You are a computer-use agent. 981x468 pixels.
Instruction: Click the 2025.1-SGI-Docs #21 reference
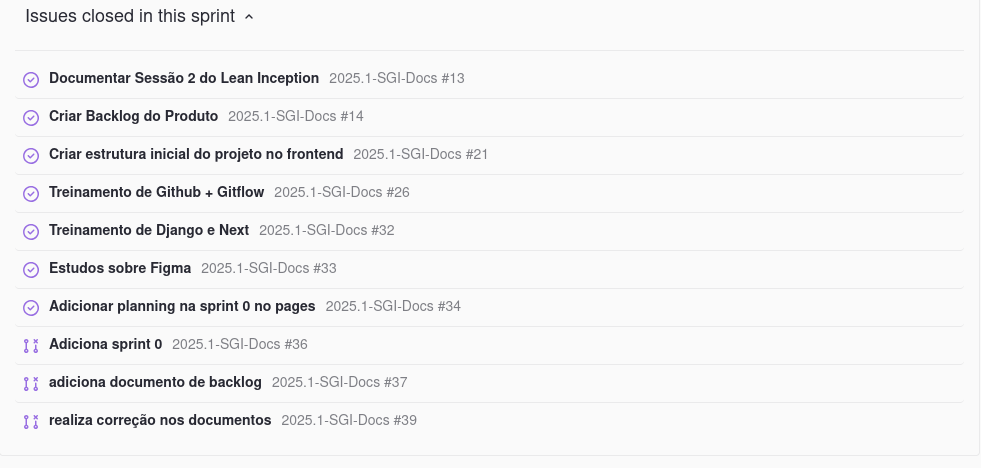[420, 155]
